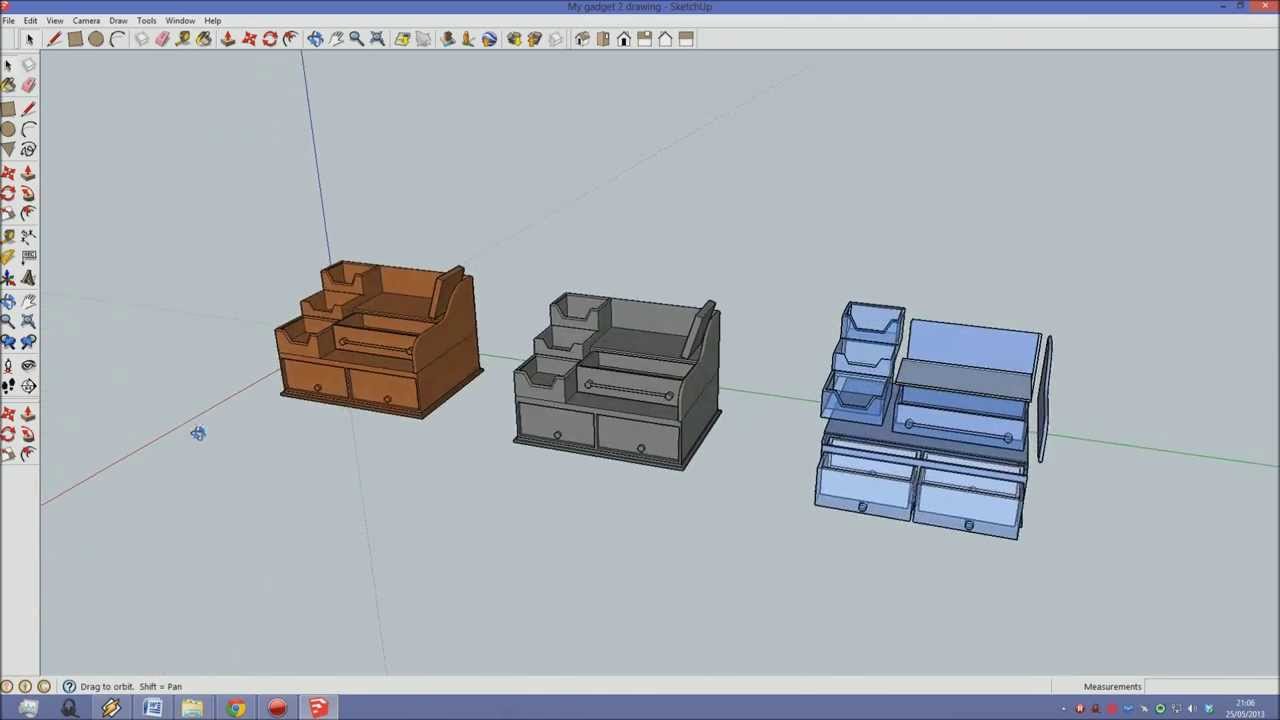
Task: Select the Text label tool in left palette
Action: [x=29, y=257]
